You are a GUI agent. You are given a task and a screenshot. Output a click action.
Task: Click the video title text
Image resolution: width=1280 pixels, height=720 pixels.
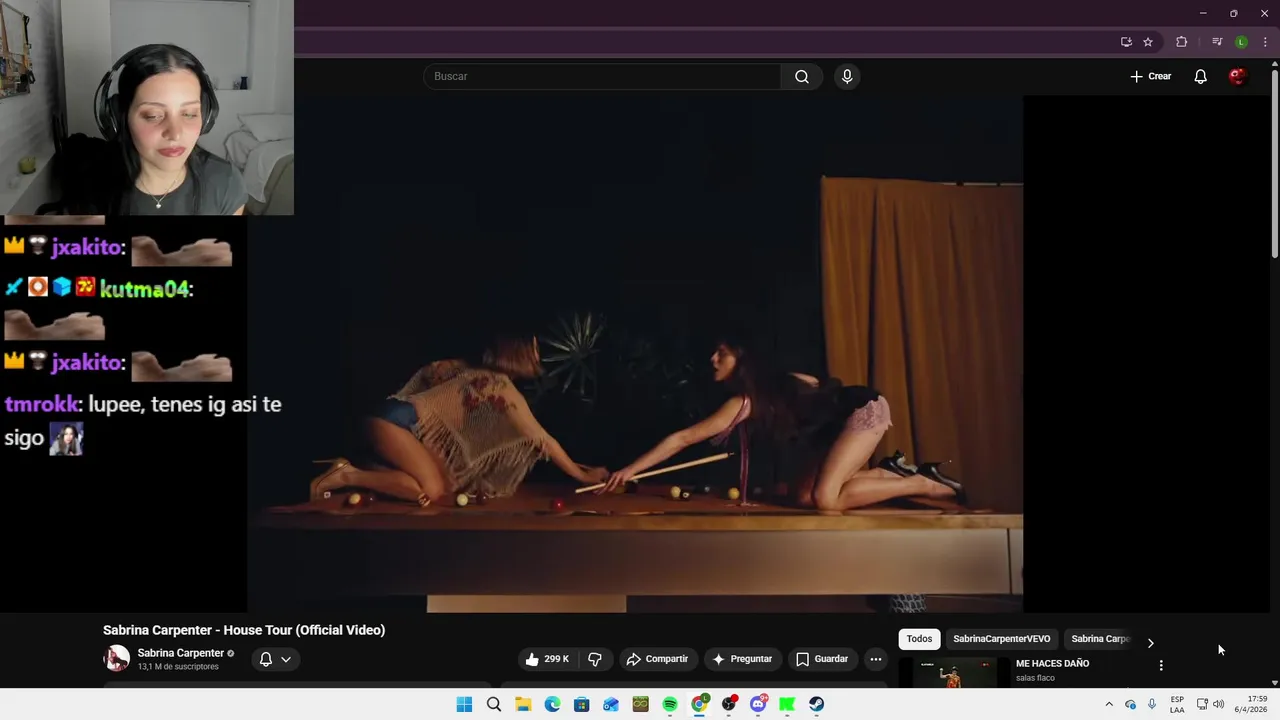[244, 630]
